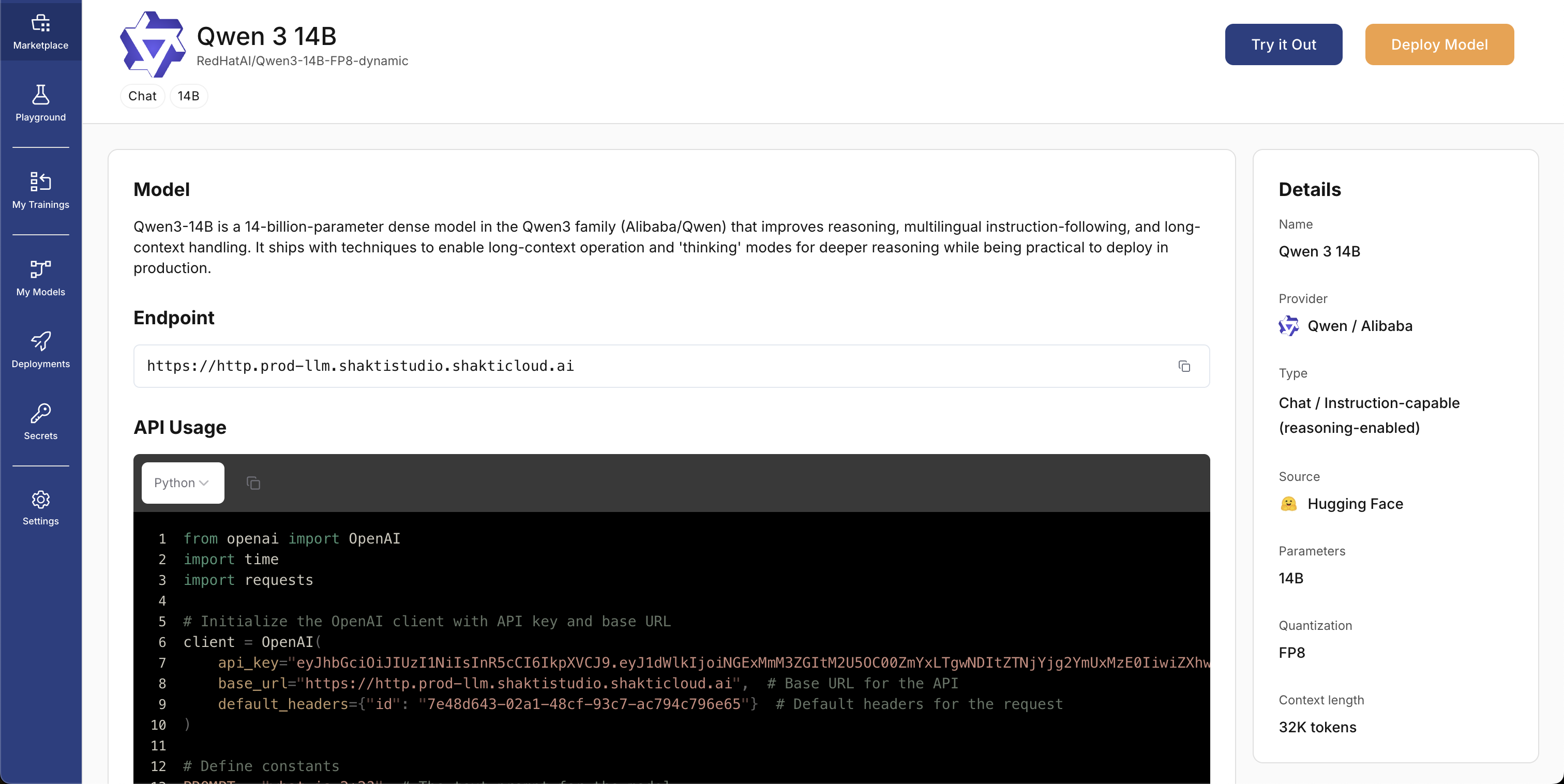This screenshot has width=1564, height=784.
Task: Expand the Python language dropdown
Action: coord(182,483)
